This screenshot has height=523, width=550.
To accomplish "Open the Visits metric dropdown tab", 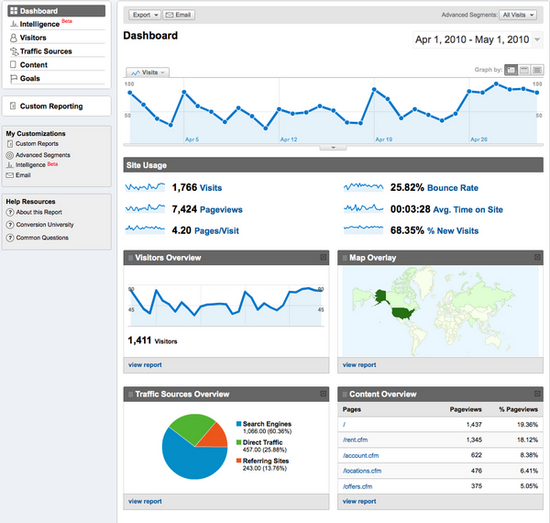I will click(x=148, y=72).
